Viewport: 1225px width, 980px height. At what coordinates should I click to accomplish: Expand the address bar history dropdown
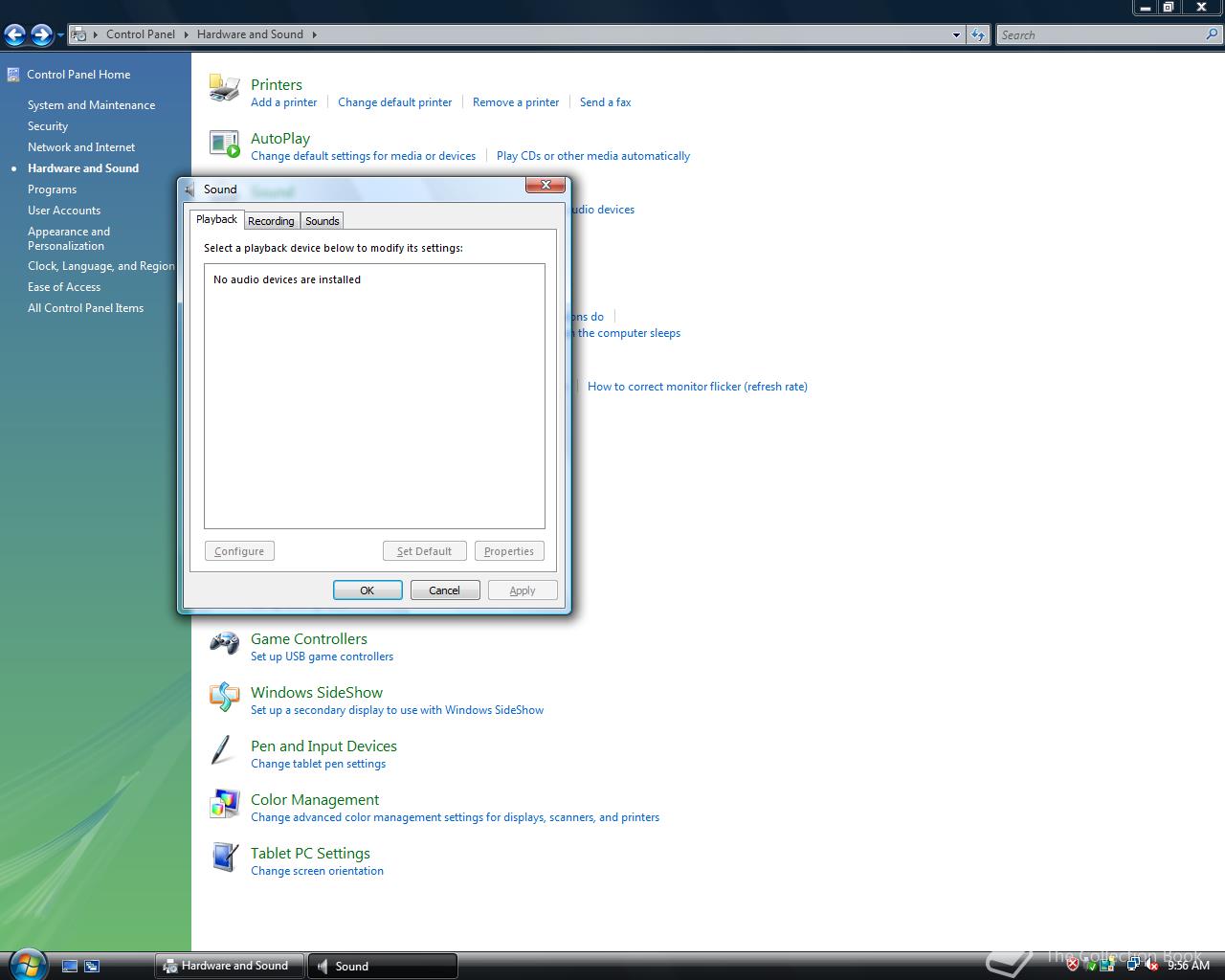[956, 34]
